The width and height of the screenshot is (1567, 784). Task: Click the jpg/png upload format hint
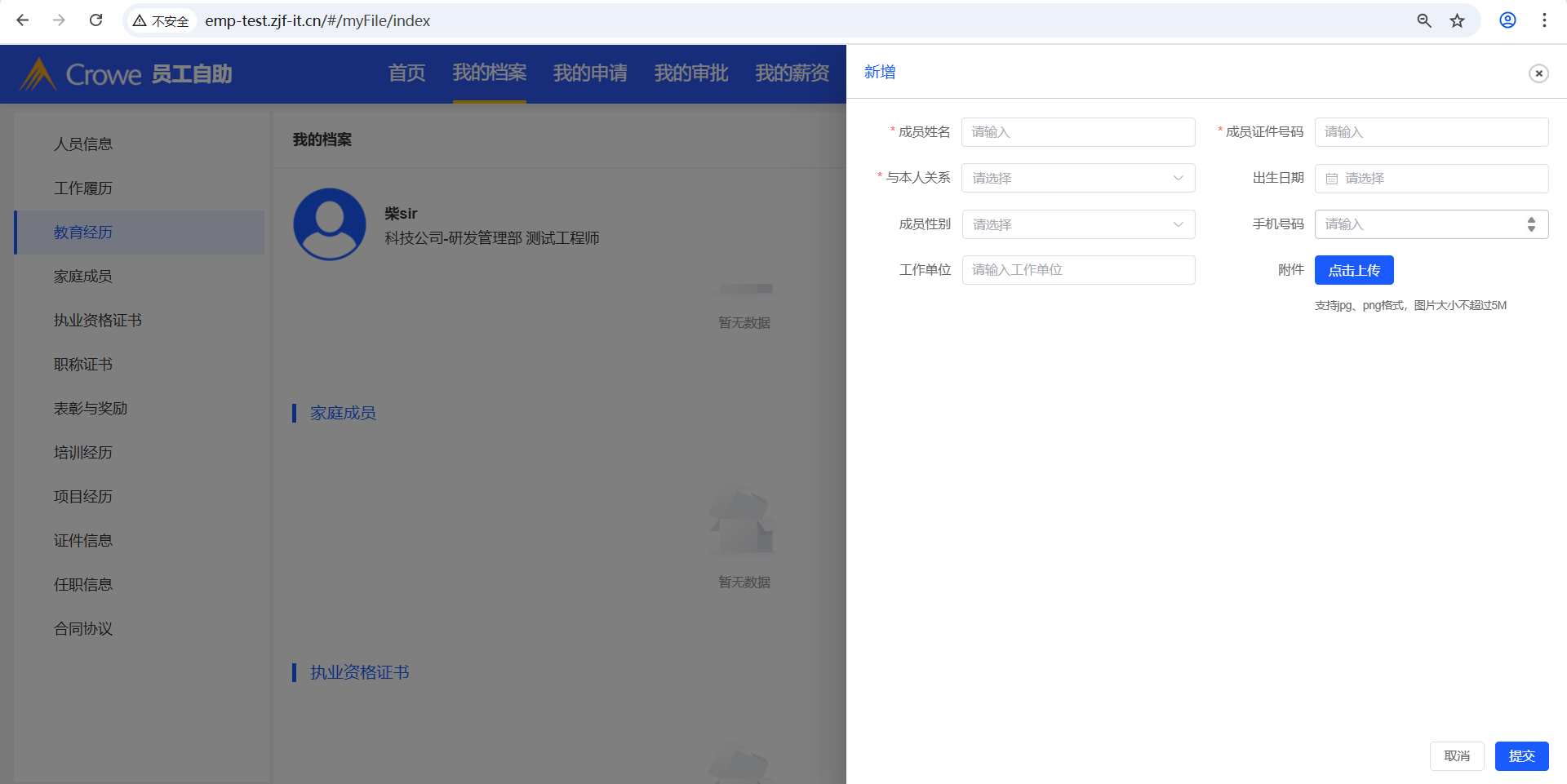pos(1410,306)
